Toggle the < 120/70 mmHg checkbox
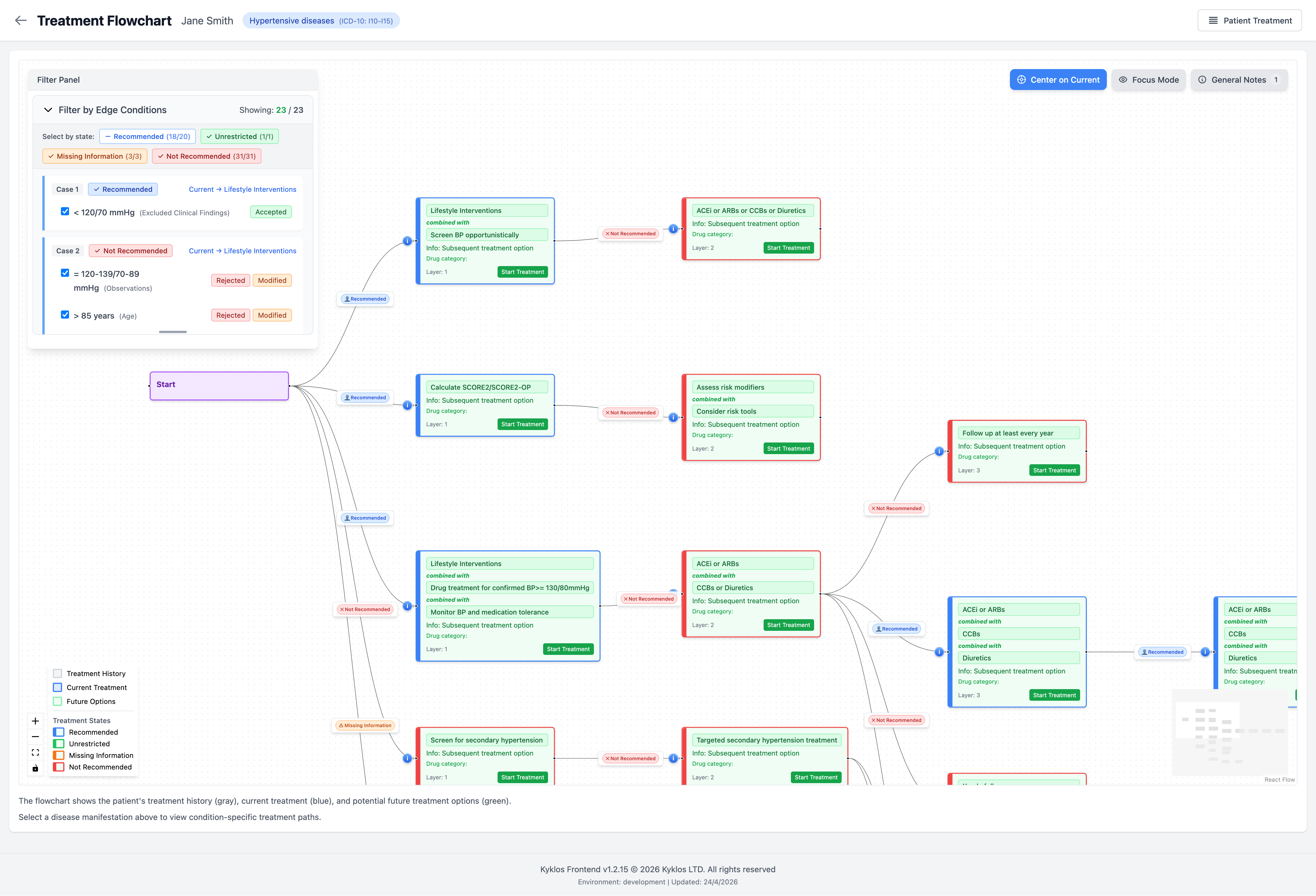 (x=65, y=211)
